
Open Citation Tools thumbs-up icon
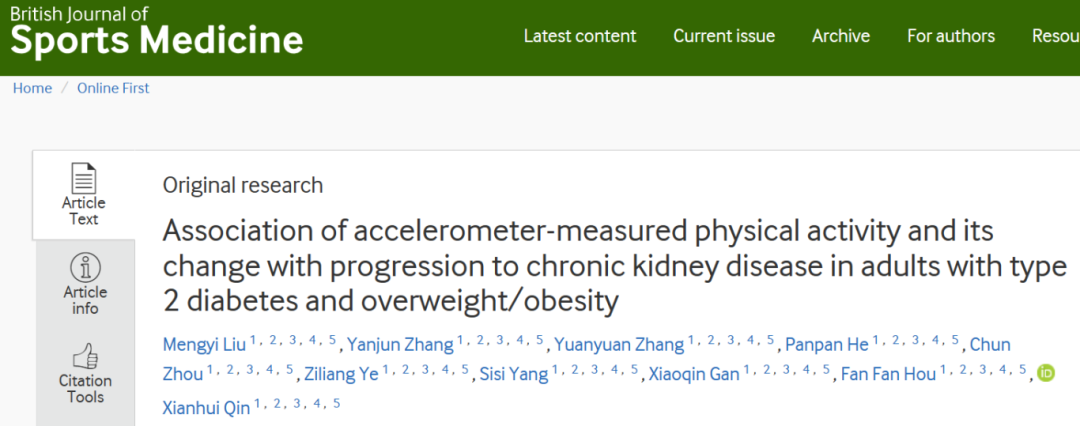coord(85,357)
